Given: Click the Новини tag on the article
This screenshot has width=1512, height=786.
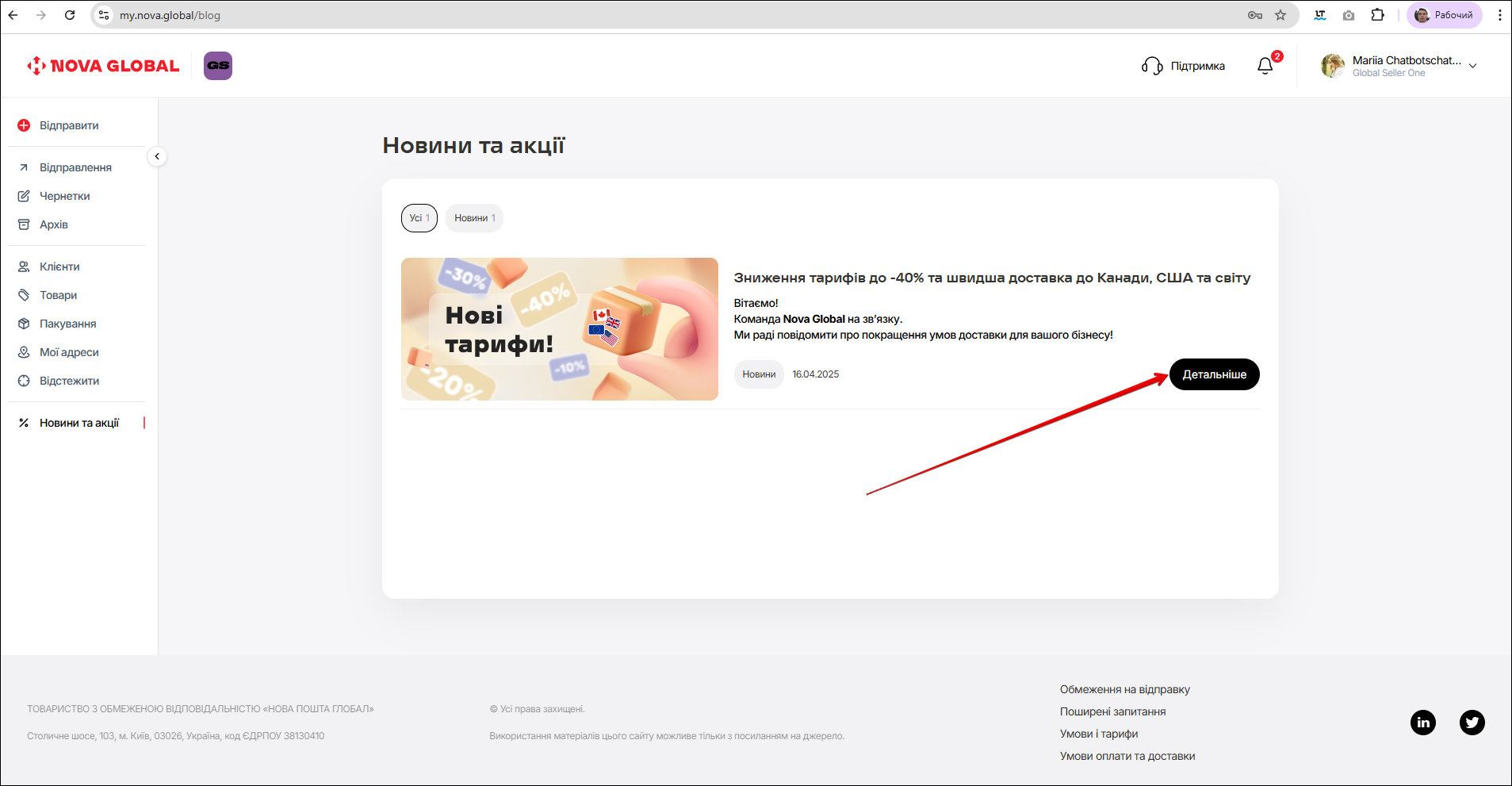Looking at the screenshot, I should pos(759,374).
